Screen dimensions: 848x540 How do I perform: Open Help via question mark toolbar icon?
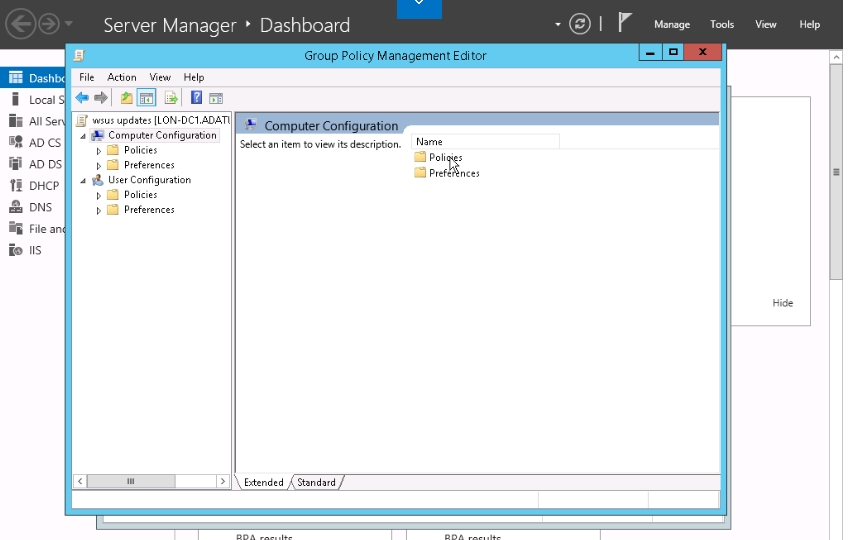tap(196, 97)
